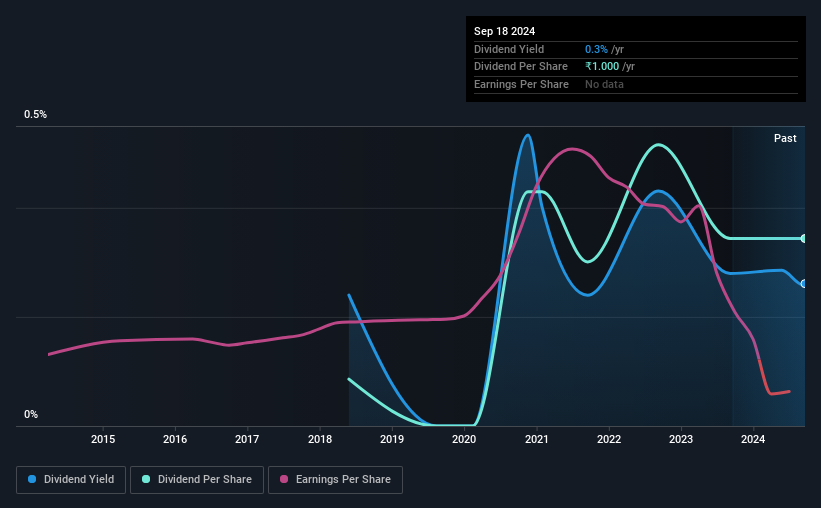821x508 pixels.
Task: Click the 2021 x-axis label
Action: click(x=537, y=439)
